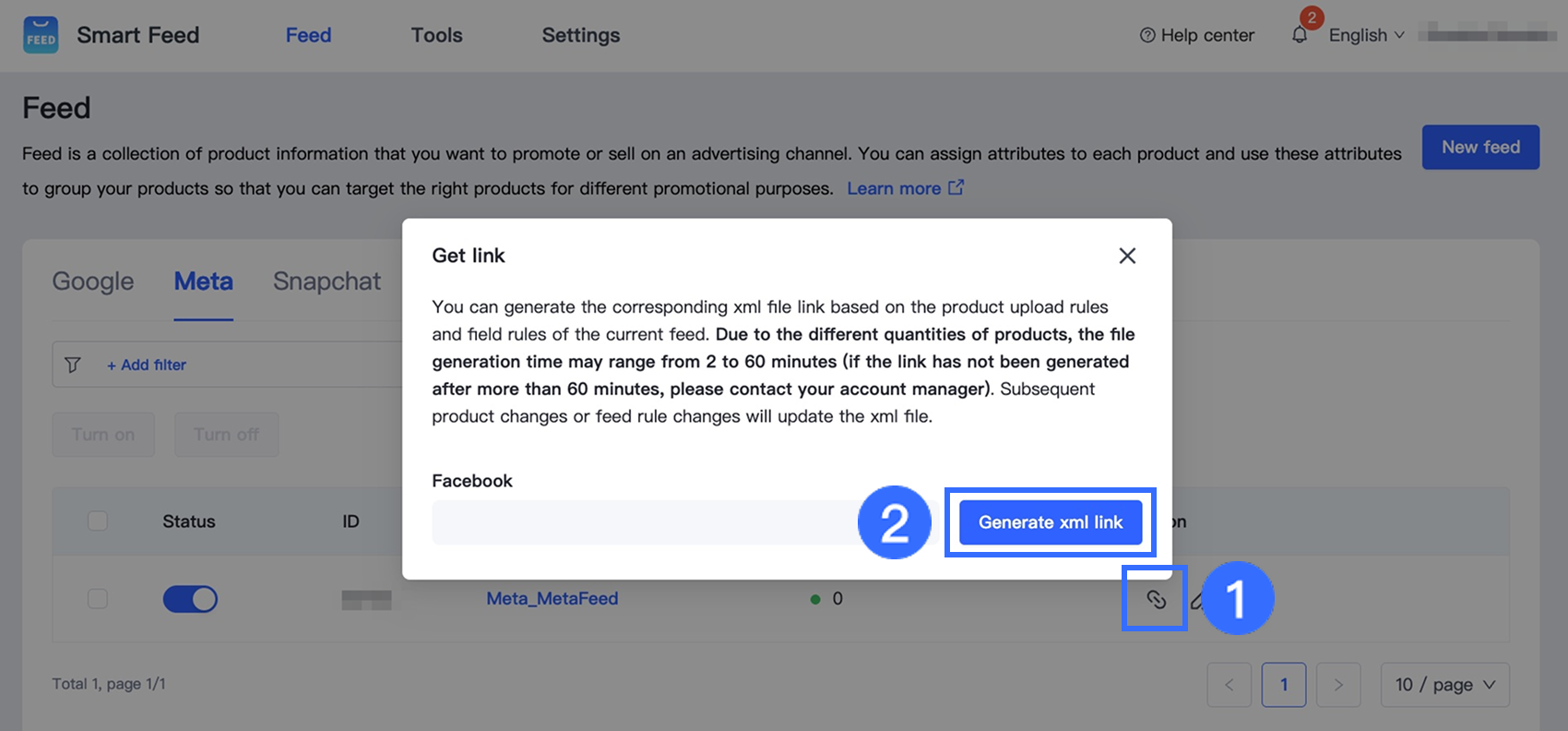Expand the 10 / page size dropdown
1568x731 pixels.
point(1444,685)
